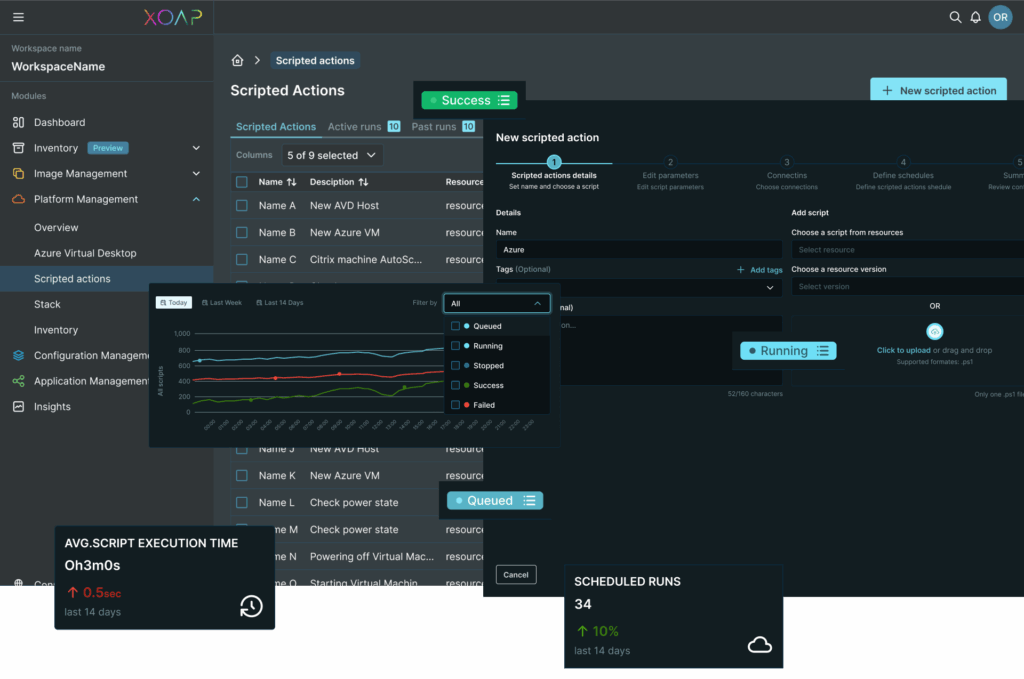
Task: Click the list icon on Success badge
Action: tap(505, 100)
